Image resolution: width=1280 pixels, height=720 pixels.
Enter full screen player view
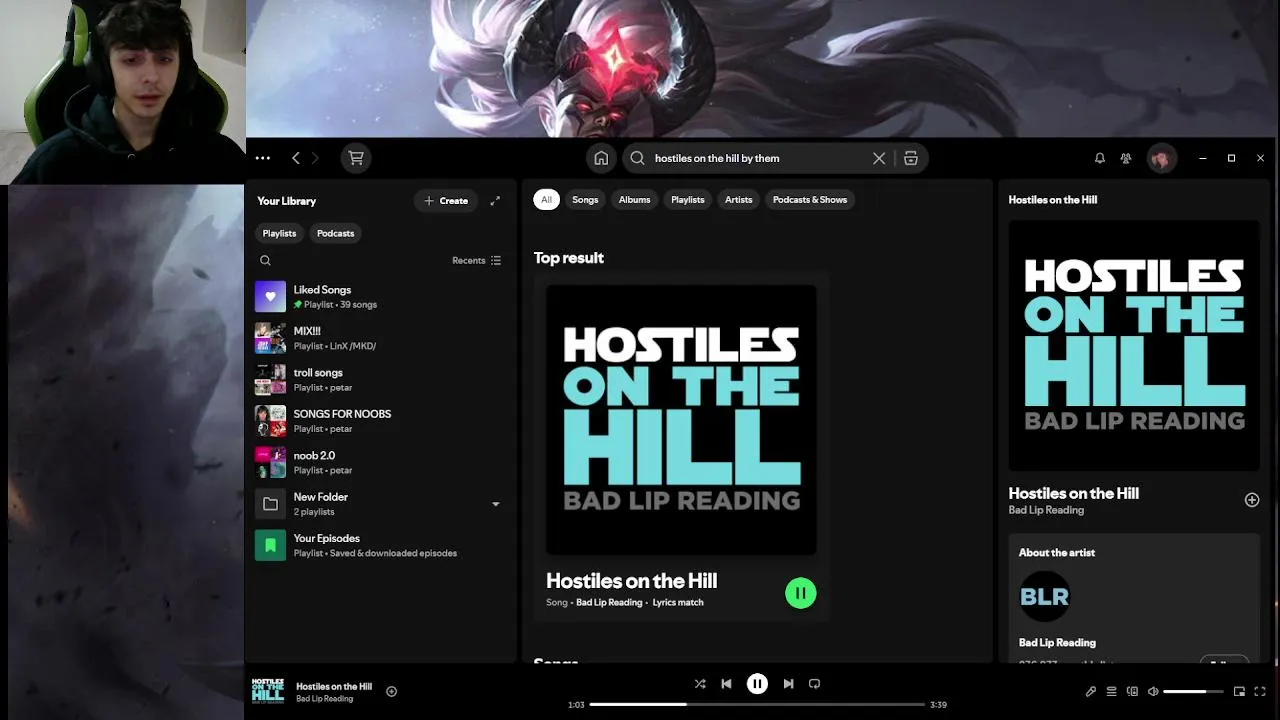tap(1260, 691)
